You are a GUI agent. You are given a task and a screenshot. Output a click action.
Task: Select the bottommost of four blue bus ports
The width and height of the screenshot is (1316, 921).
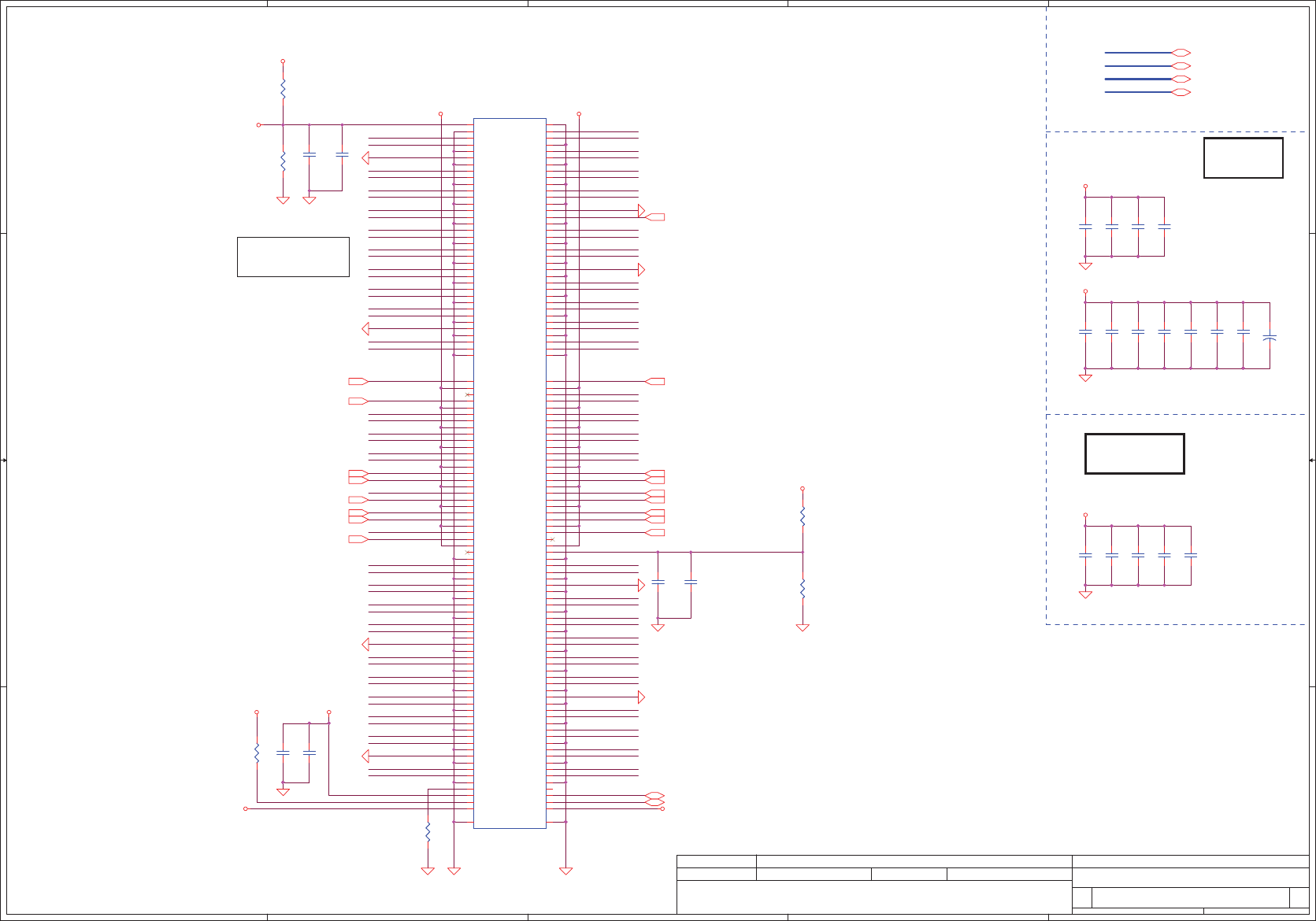point(1181,93)
